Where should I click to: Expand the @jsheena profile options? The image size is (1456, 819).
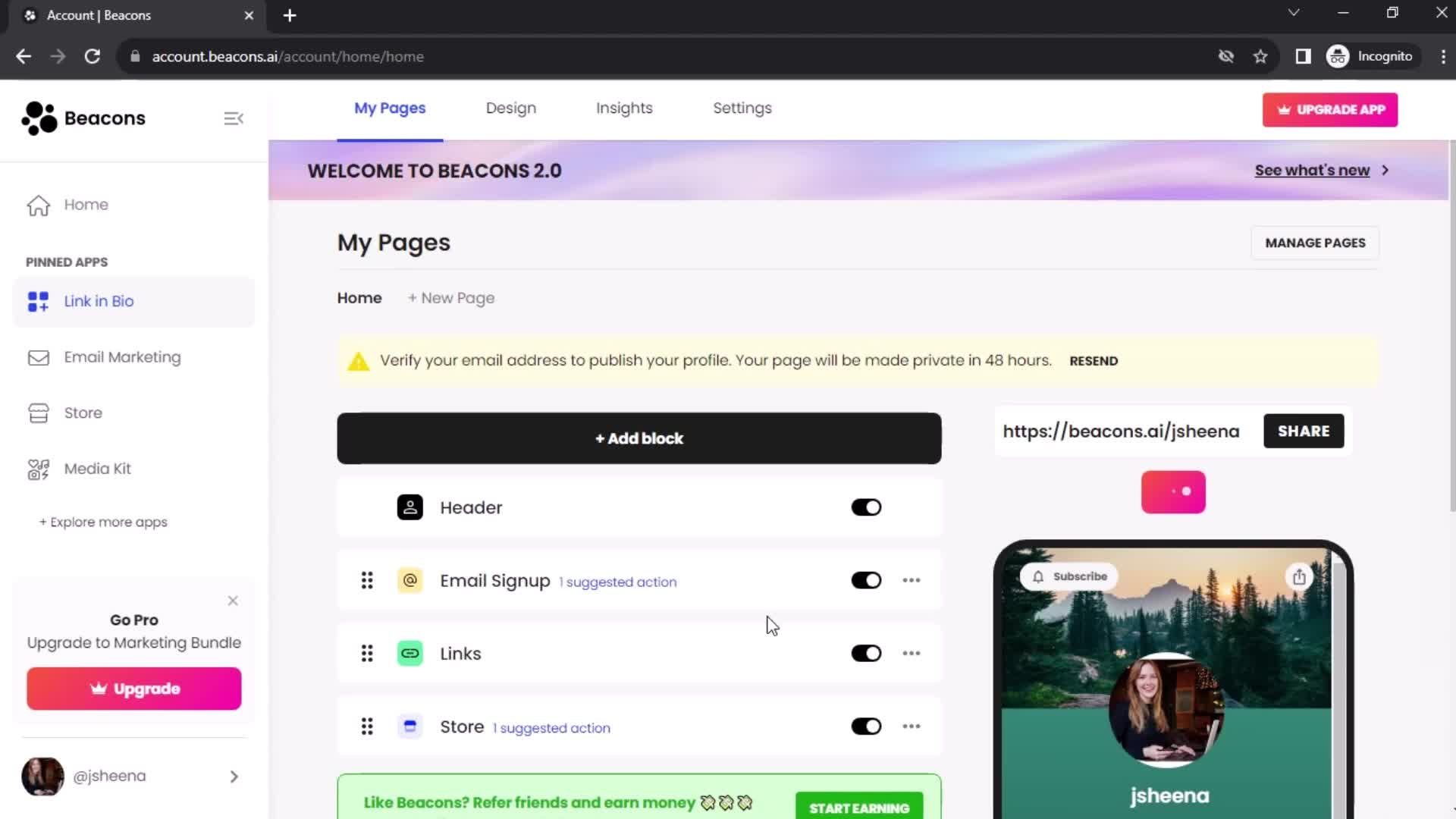(233, 777)
